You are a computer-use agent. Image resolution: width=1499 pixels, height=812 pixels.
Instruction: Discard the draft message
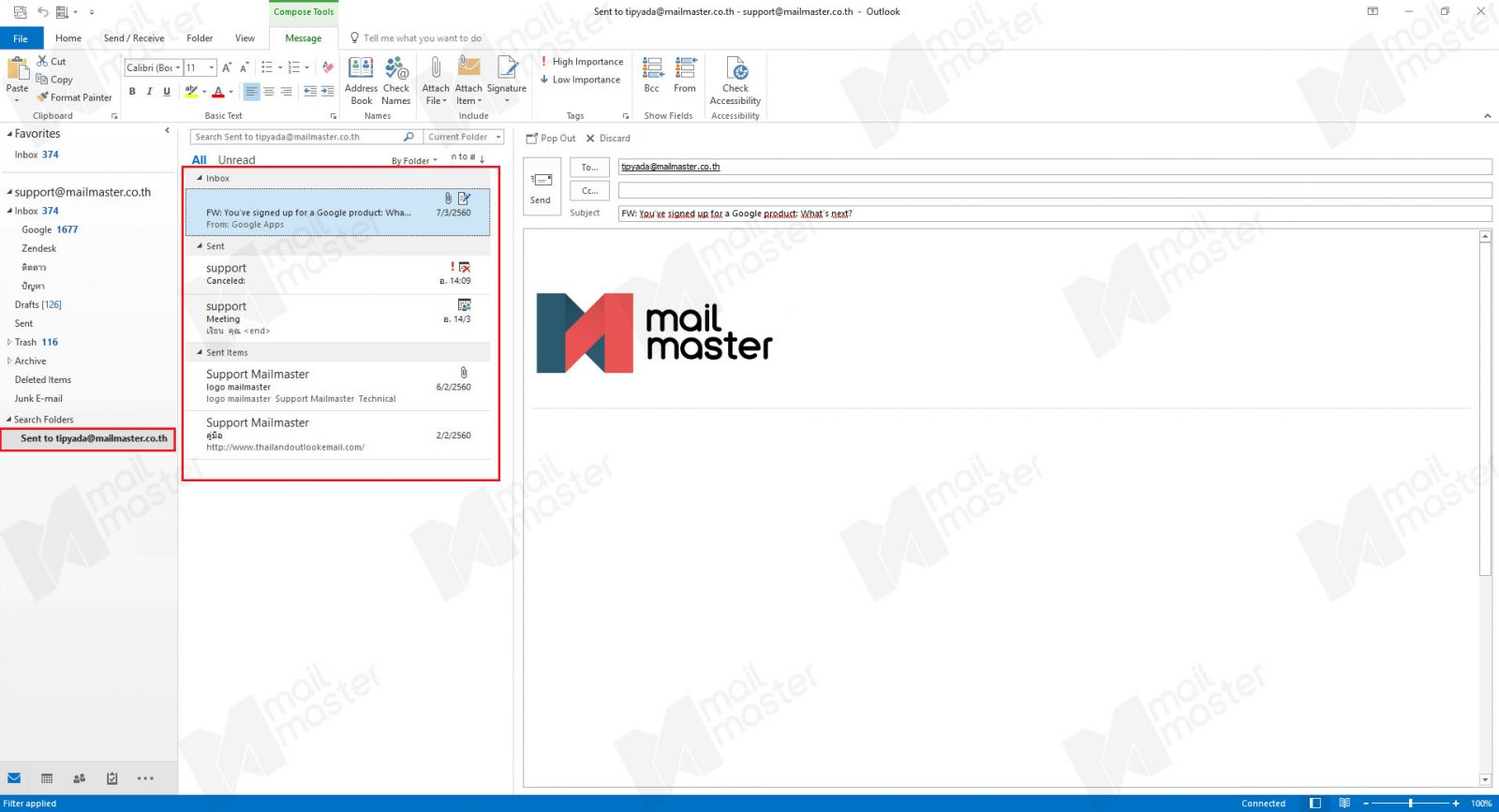point(608,138)
